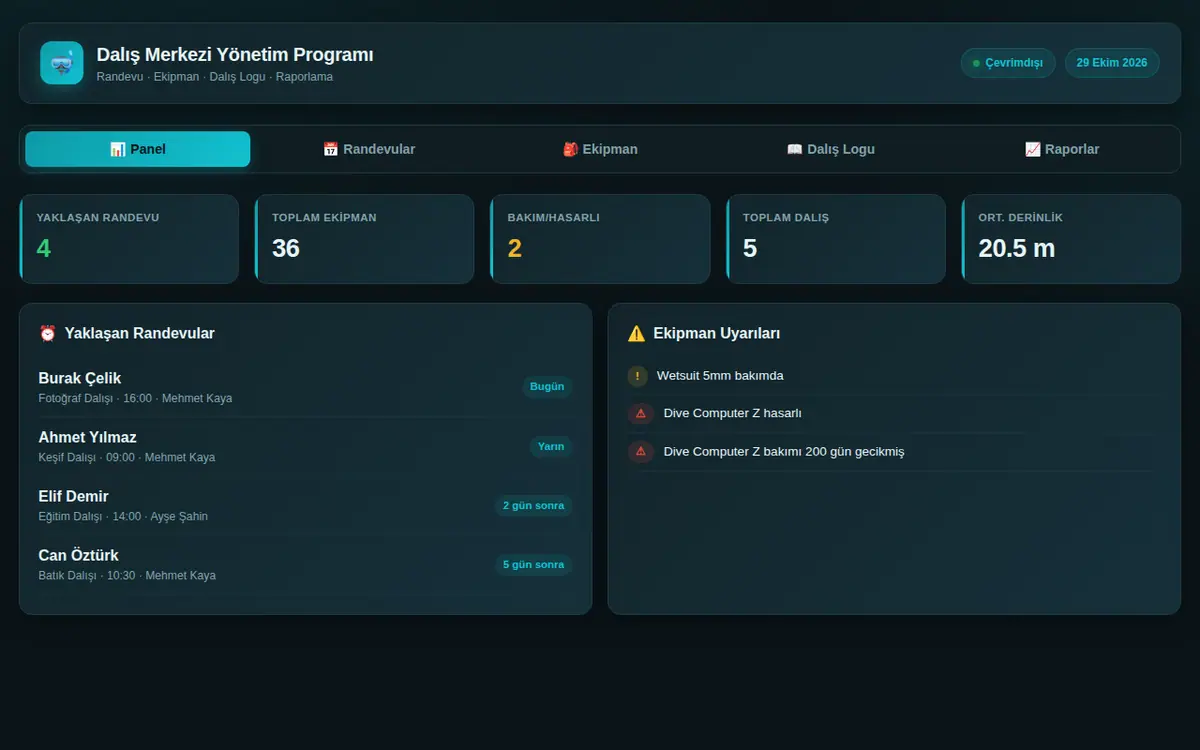1200x750 pixels.
Task: Open the Panel tab
Action: pyautogui.click(x=138, y=149)
